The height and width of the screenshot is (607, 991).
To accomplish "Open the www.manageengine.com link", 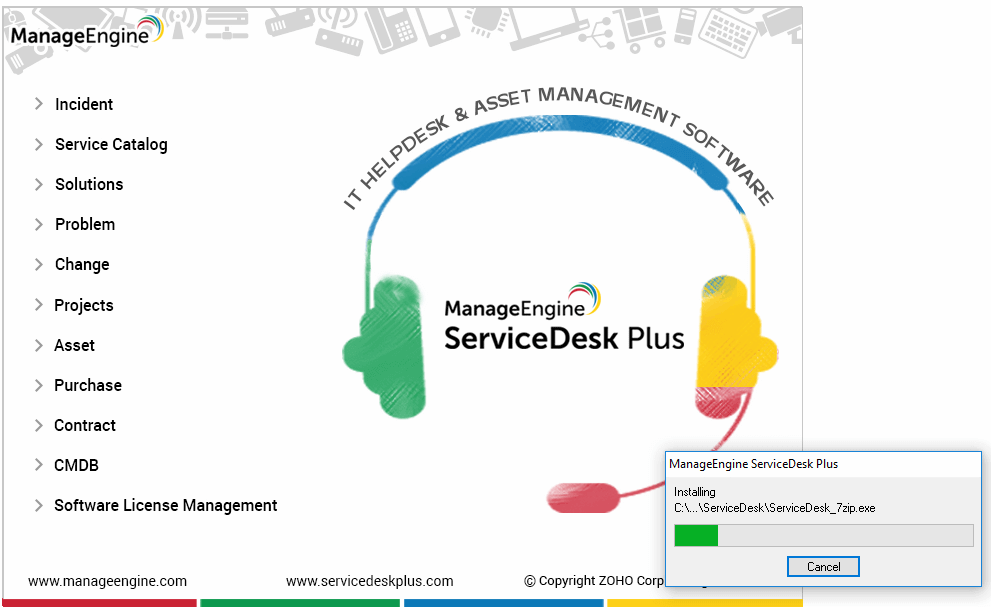I will click(x=107, y=581).
